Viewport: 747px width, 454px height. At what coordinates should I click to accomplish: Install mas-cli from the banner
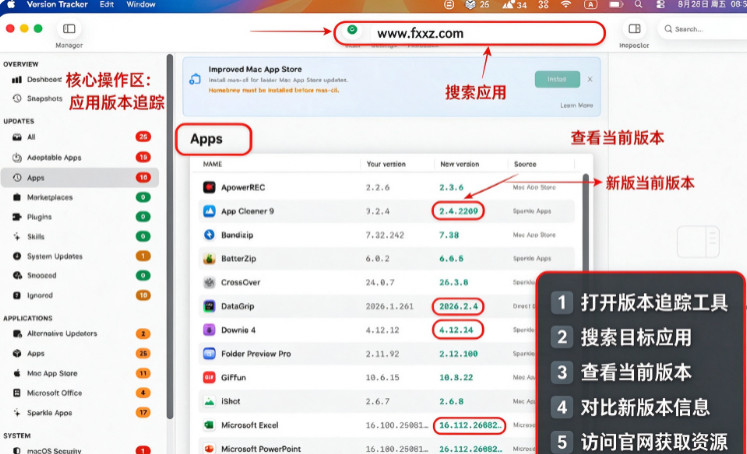click(x=557, y=79)
